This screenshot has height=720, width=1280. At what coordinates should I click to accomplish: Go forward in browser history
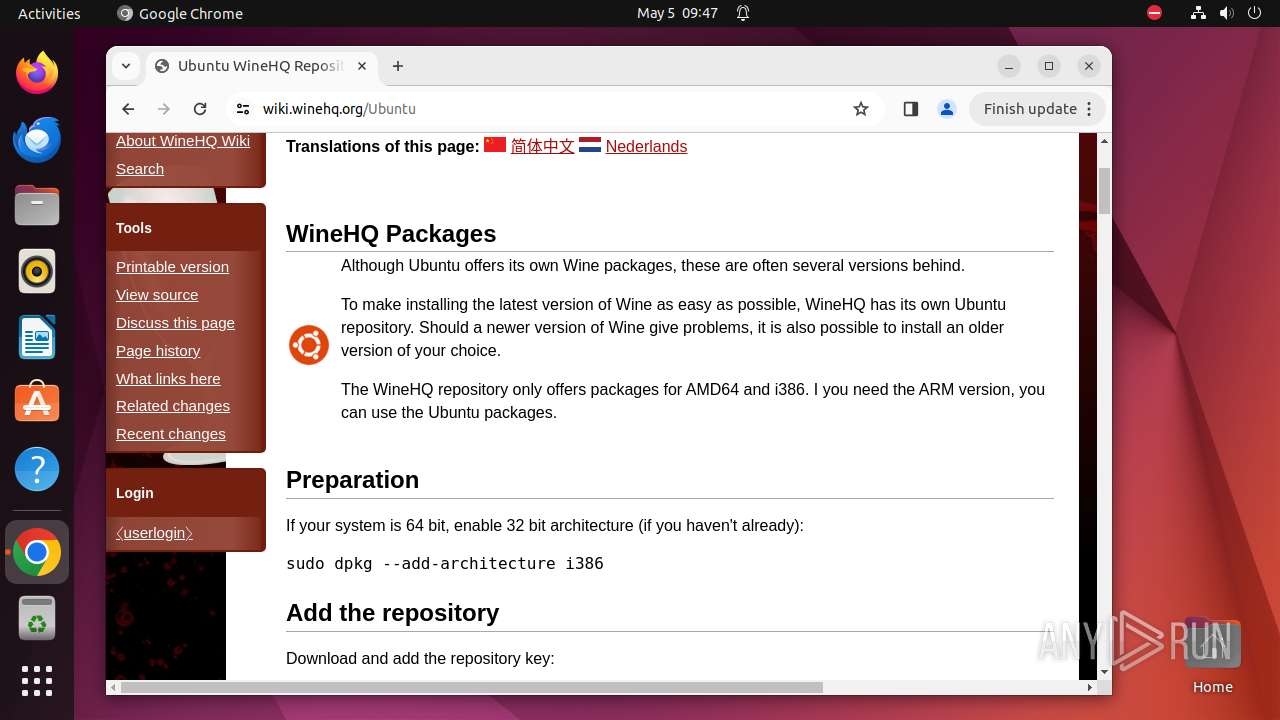164,109
